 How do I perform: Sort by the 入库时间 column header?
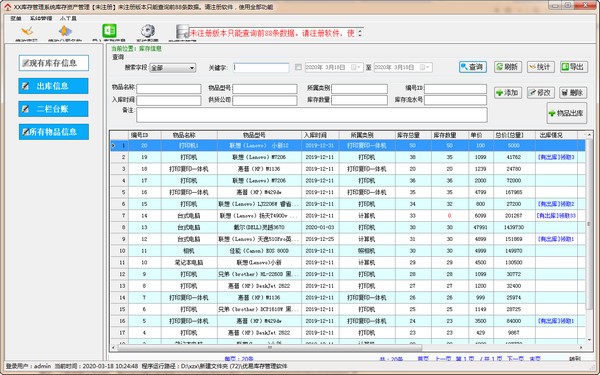pyautogui.click(x=320, y=135)
